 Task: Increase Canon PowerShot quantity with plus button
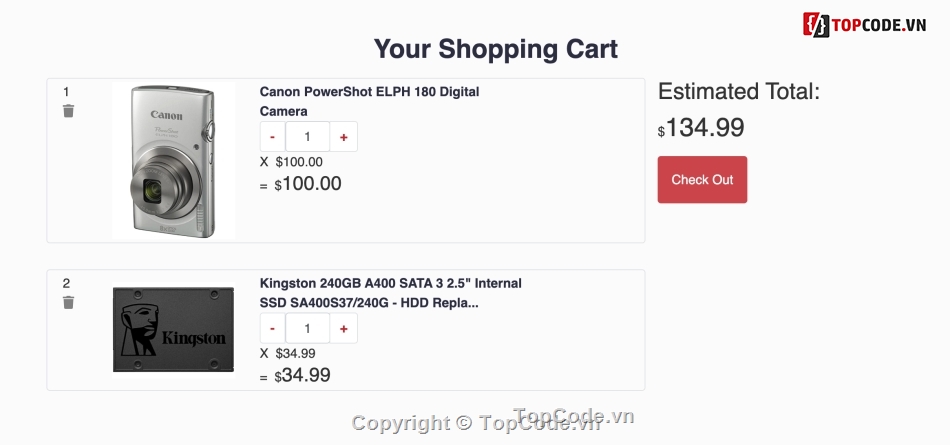(x=344, y=137)
